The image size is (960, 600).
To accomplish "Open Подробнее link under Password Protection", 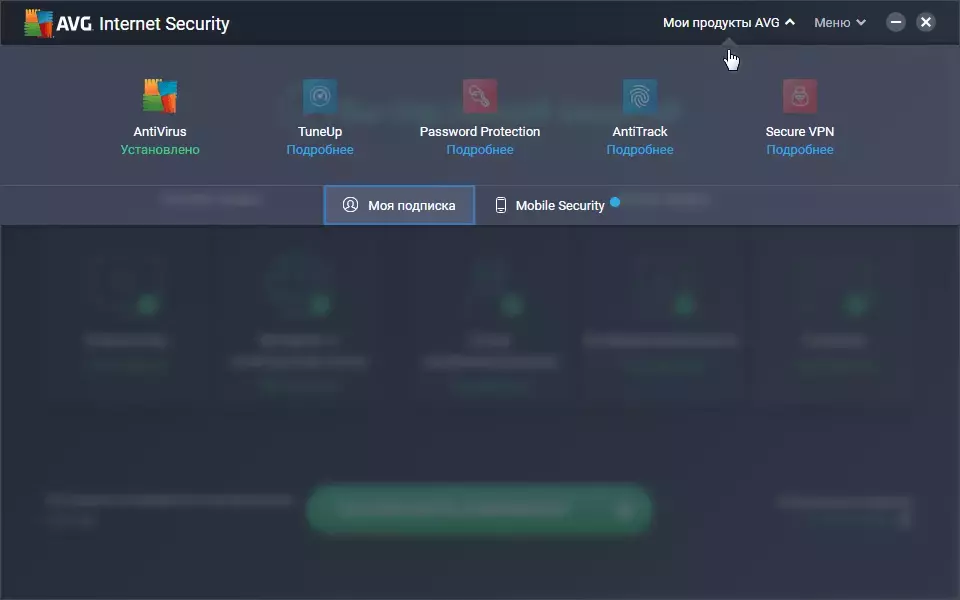I will (x=480, y=149).
